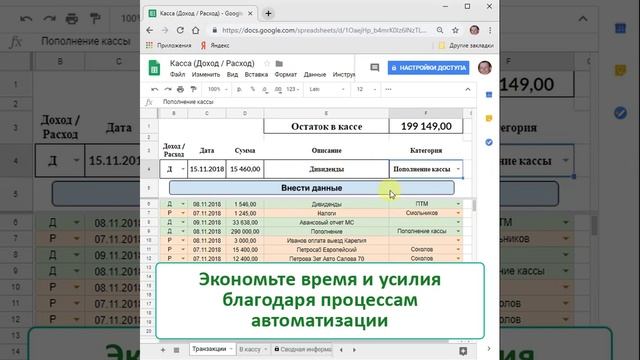
Task: Click the Внести данные button
Action: 311,188
